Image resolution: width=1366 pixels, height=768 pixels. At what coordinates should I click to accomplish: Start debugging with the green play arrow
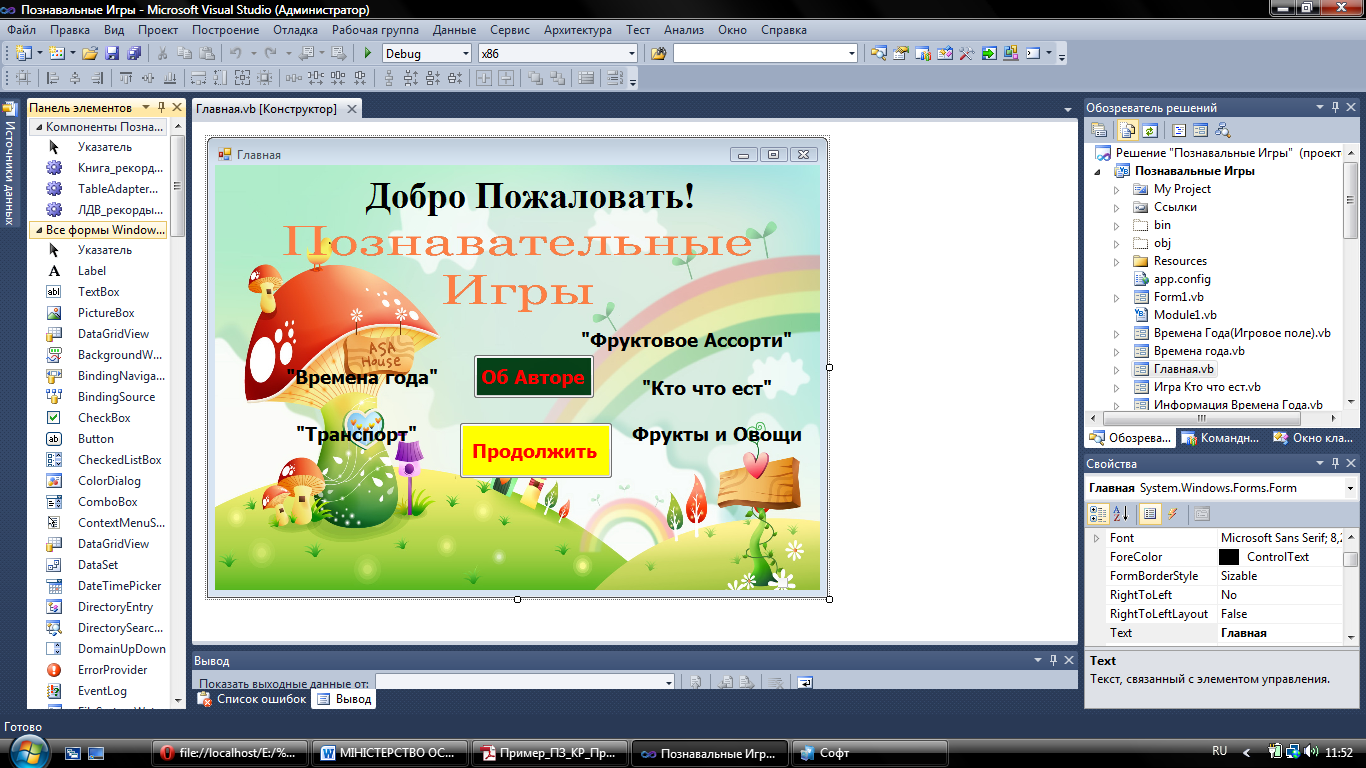pos(368,53)
